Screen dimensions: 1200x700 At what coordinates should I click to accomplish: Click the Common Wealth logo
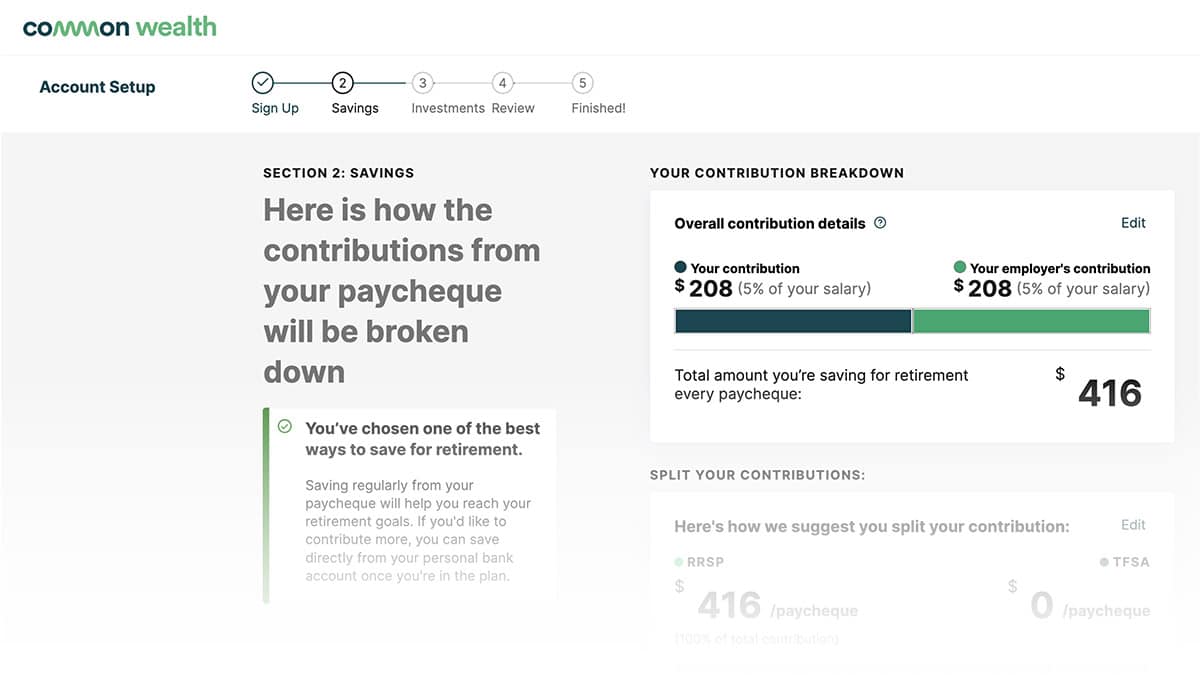(x=120, y=27)
